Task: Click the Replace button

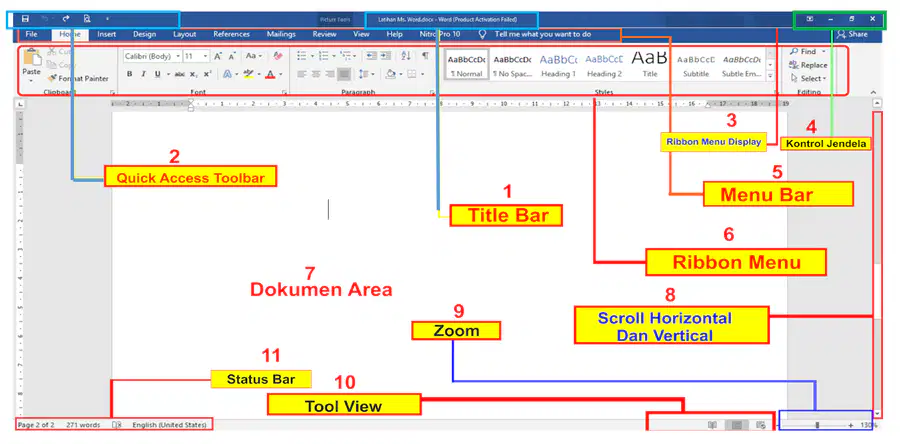Action: [x=809, y=65]
